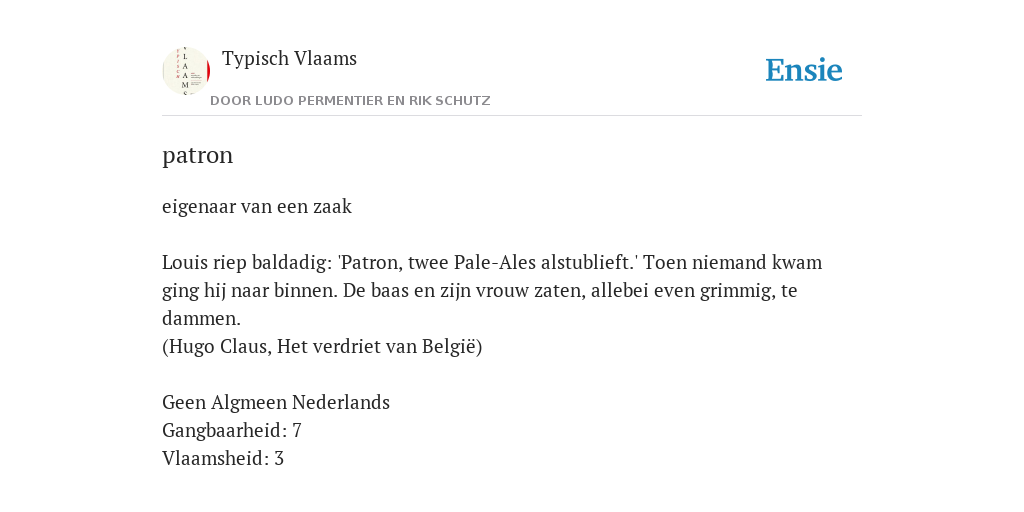Click the Gangbaarheid: 7 rating
Screen dimensions: 1024x512
pyautogui.click(x=232, y=430)
